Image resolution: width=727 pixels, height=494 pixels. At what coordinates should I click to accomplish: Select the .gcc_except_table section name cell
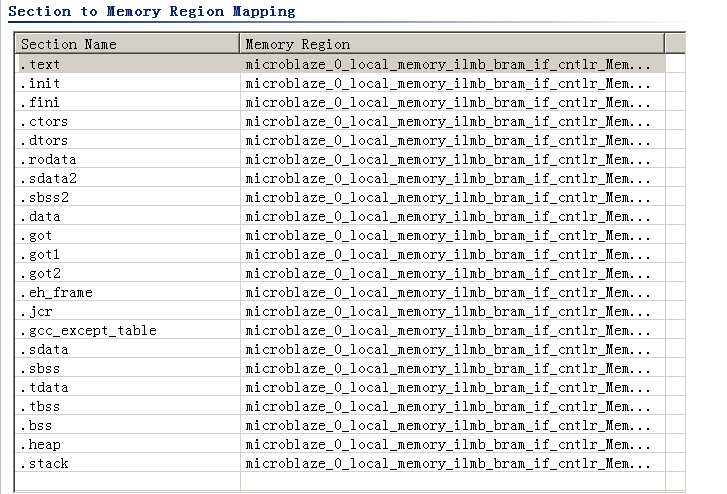(x=128, y=330)
